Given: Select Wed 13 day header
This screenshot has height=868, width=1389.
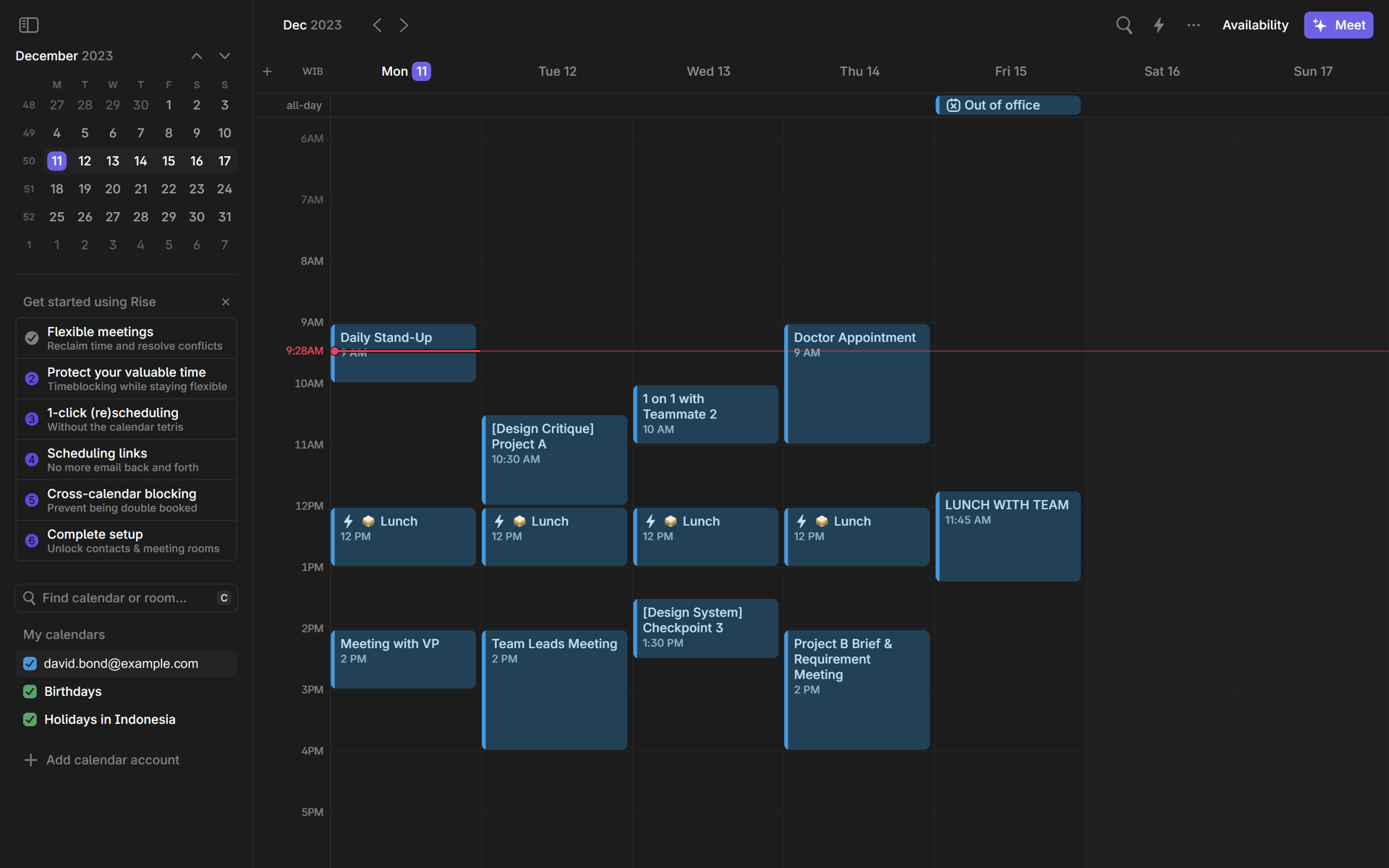Looking at the screenshot, I should click(x=708, y=71).
